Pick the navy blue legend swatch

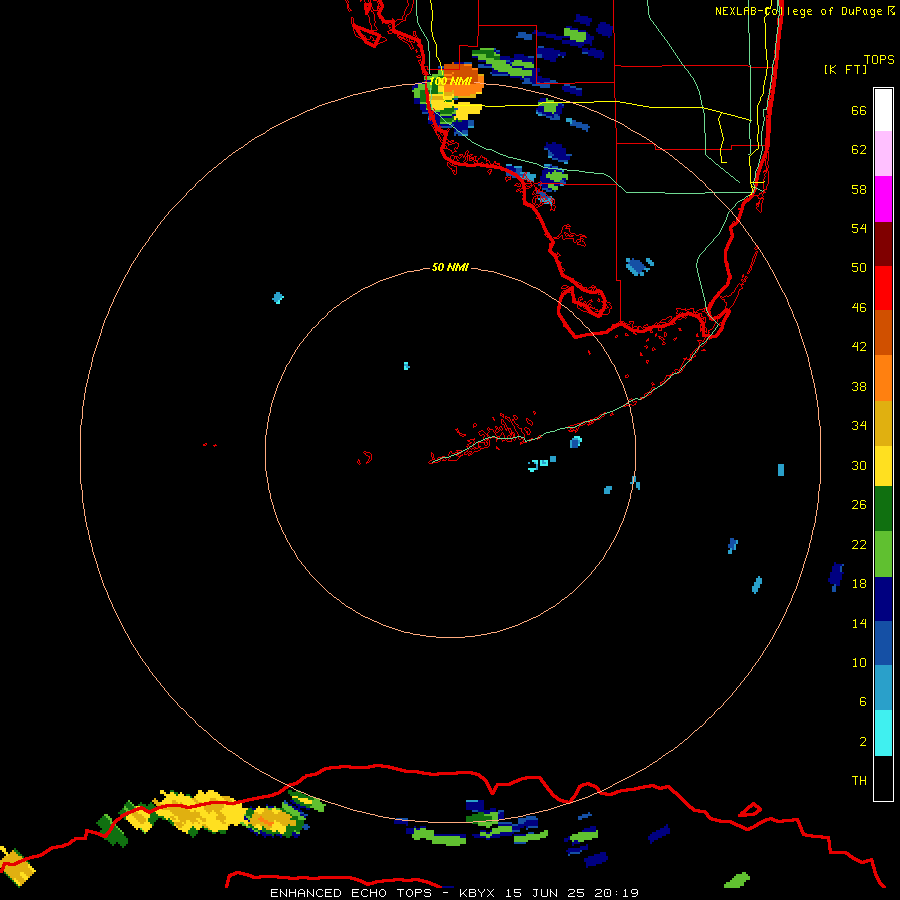coord(883,599)
